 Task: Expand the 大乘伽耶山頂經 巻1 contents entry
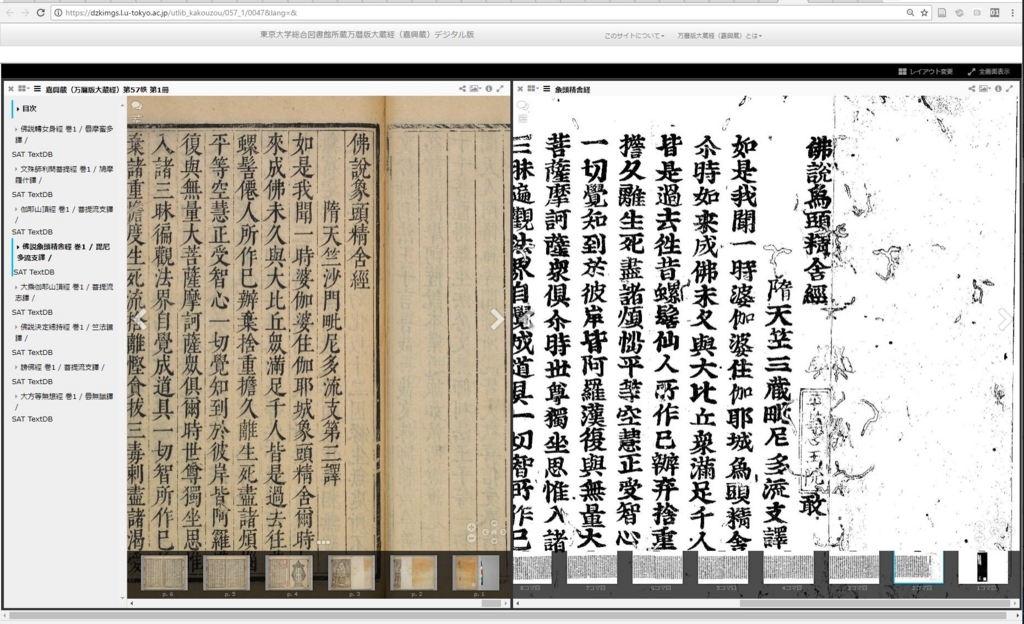click(x=63, y=292)
